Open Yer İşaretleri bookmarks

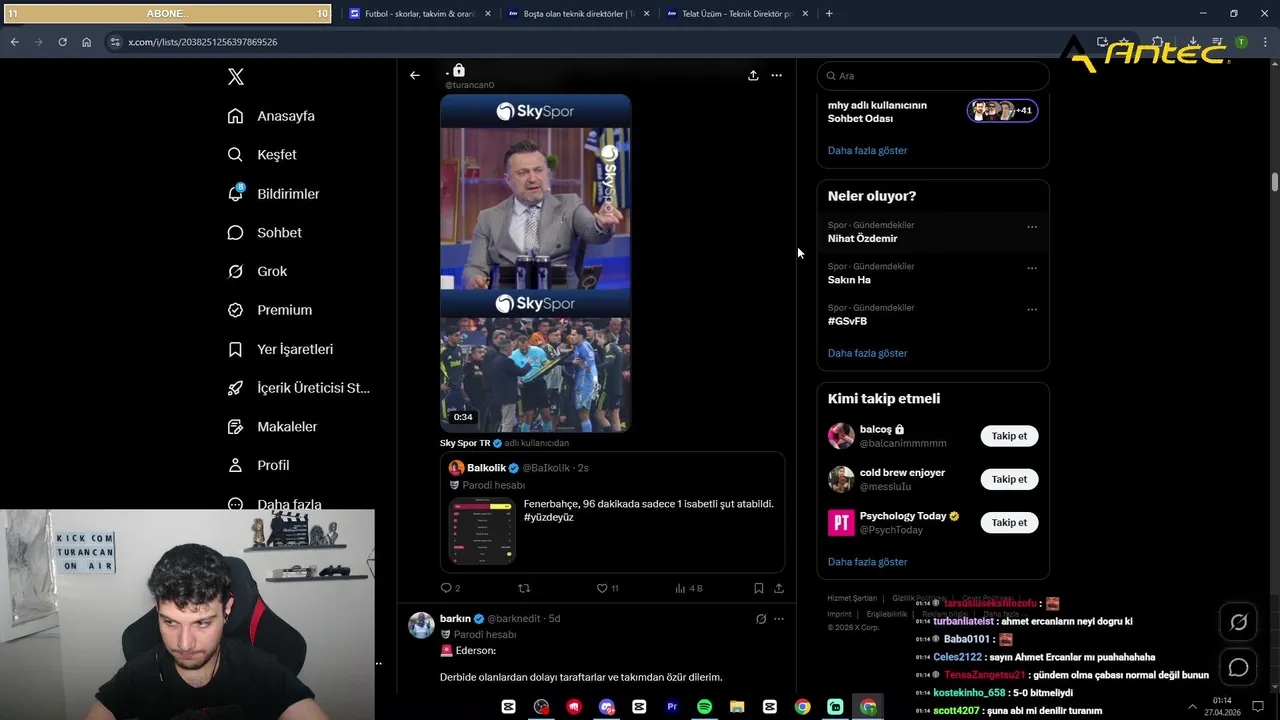point(280,349)
